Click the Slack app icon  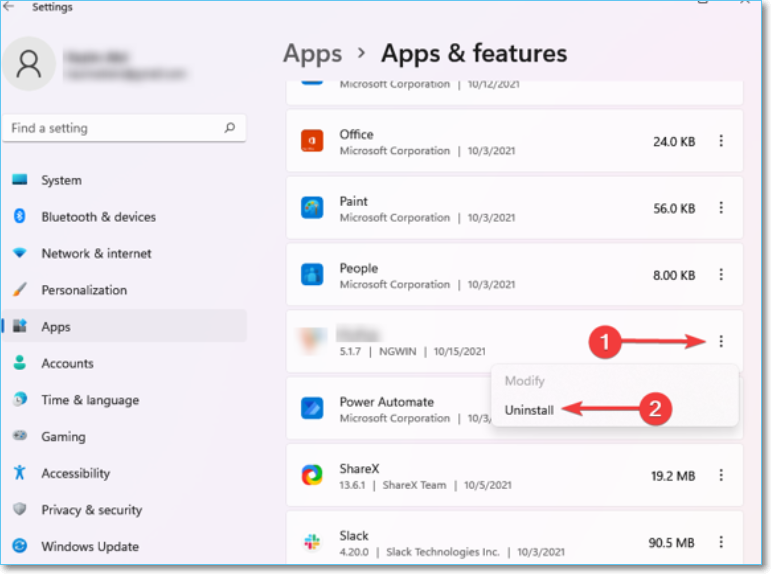pos(312,542)
